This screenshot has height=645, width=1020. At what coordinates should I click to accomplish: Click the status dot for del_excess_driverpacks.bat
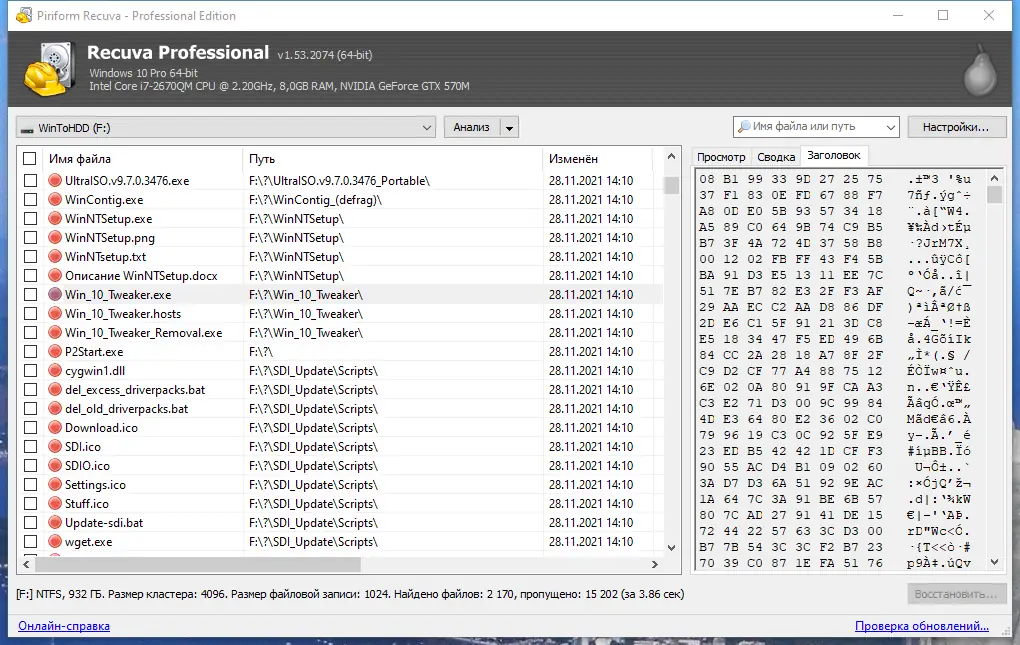click(x=55, y=389)
